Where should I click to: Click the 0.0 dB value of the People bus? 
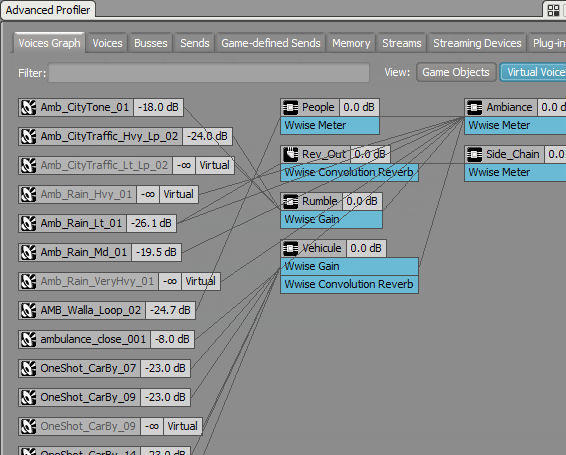(359, 107)
